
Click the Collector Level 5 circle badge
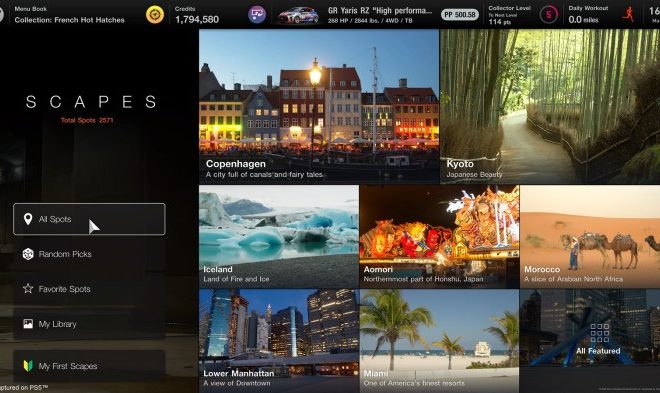pos(548,15)
